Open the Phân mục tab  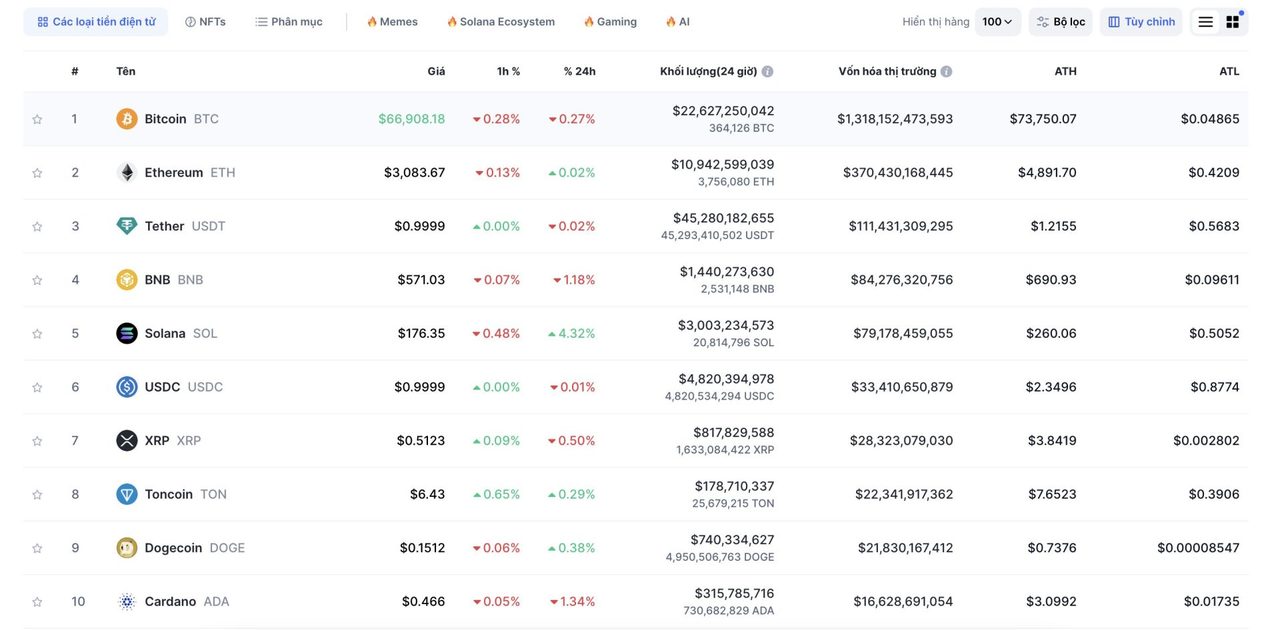tap(289, 22)
